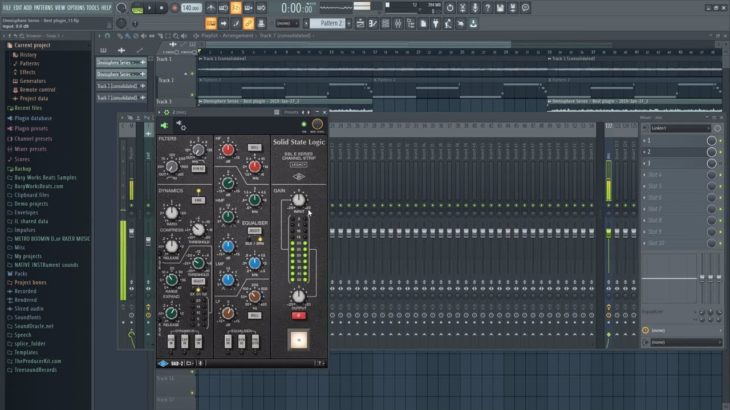Click the download arrow icon in second toolbar row
The image size is (730, 410).
point(473,23)
